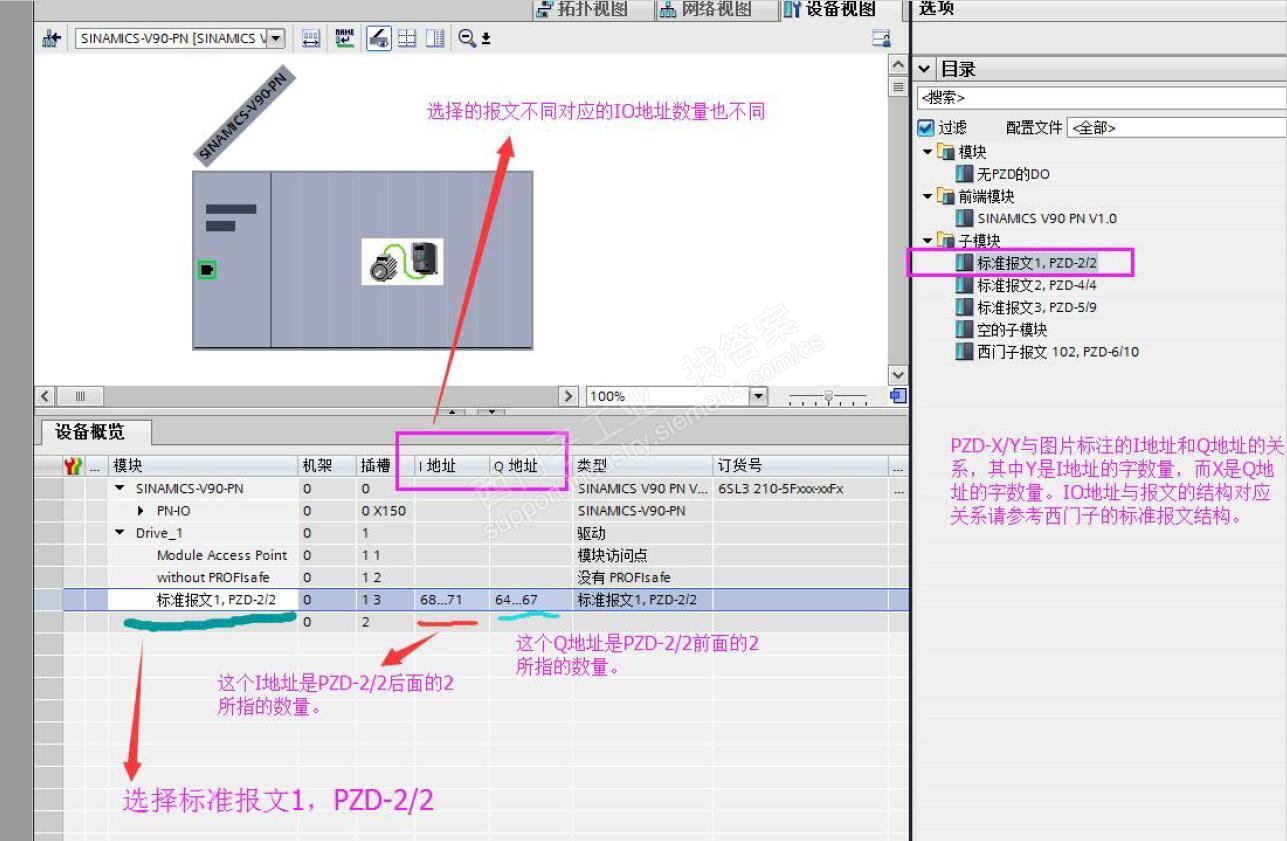Collapse SINAMICS-V90-PN row in device overview
Viewport: 1287px width, 841px height.
[120, 489]
